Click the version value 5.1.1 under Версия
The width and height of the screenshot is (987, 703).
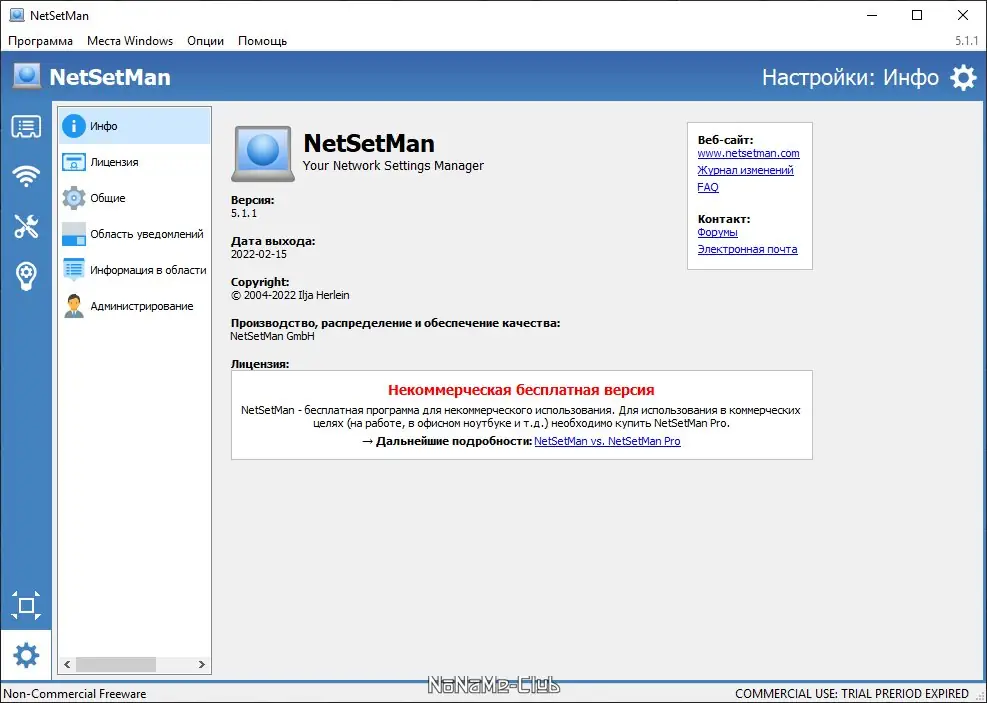[244, 213]
